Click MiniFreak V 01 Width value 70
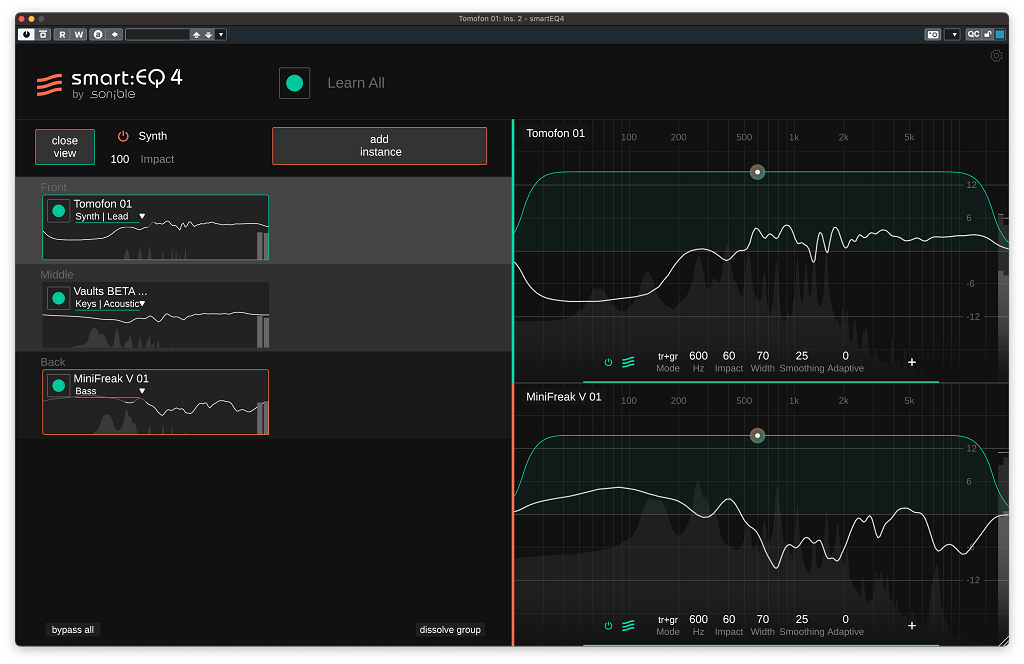1024x664 pixels. 763,619
